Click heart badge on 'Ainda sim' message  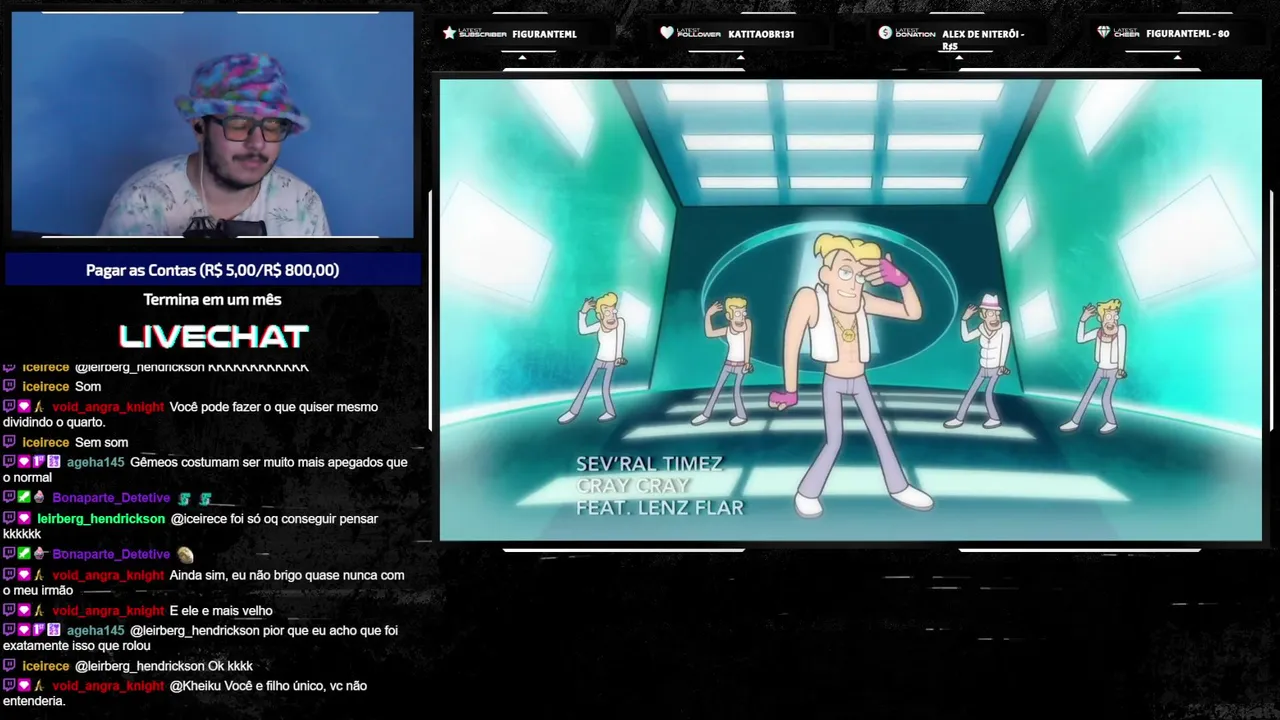pos(24,575)
